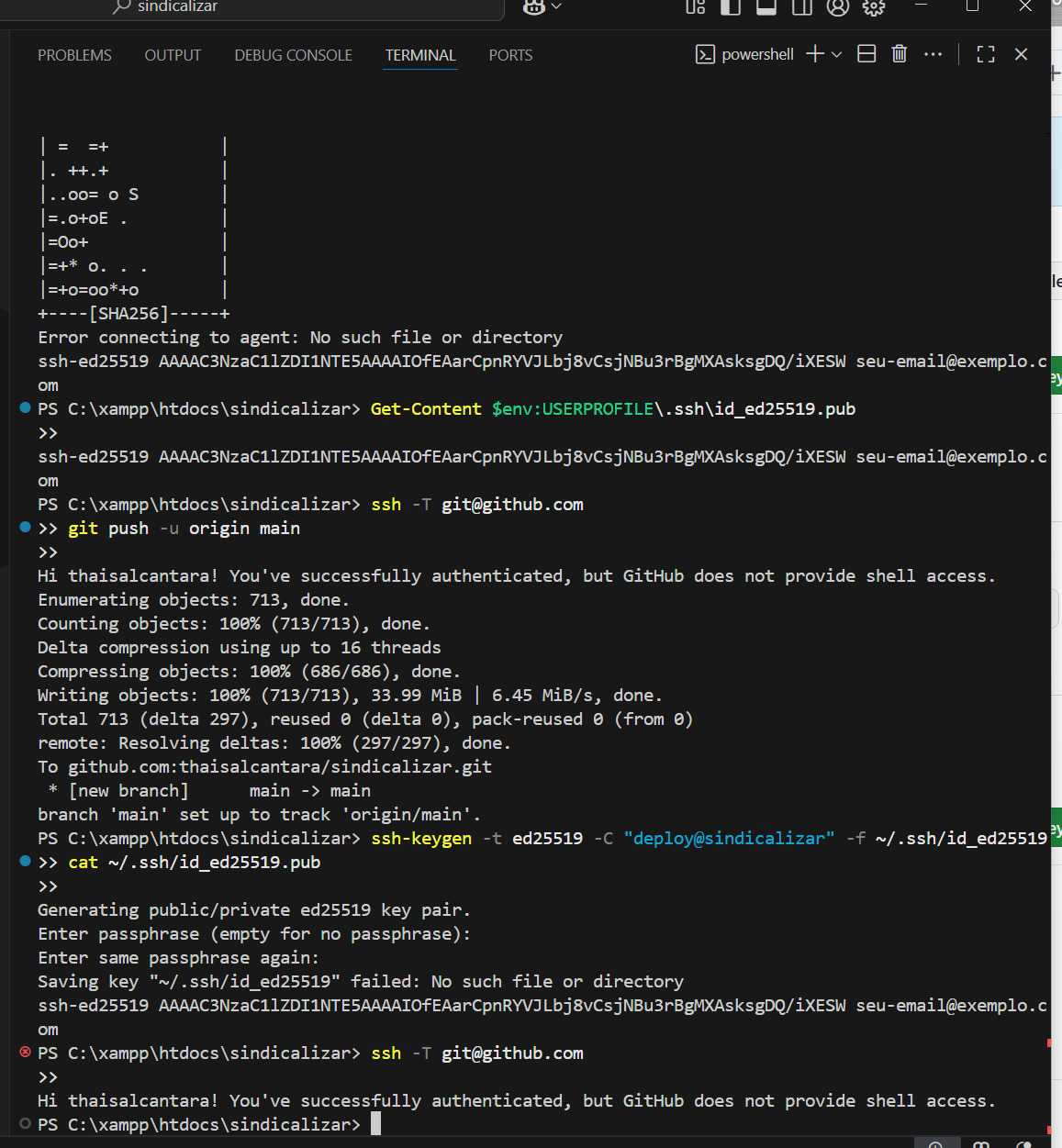Toggle the secondary side bar

coord(801,7)
